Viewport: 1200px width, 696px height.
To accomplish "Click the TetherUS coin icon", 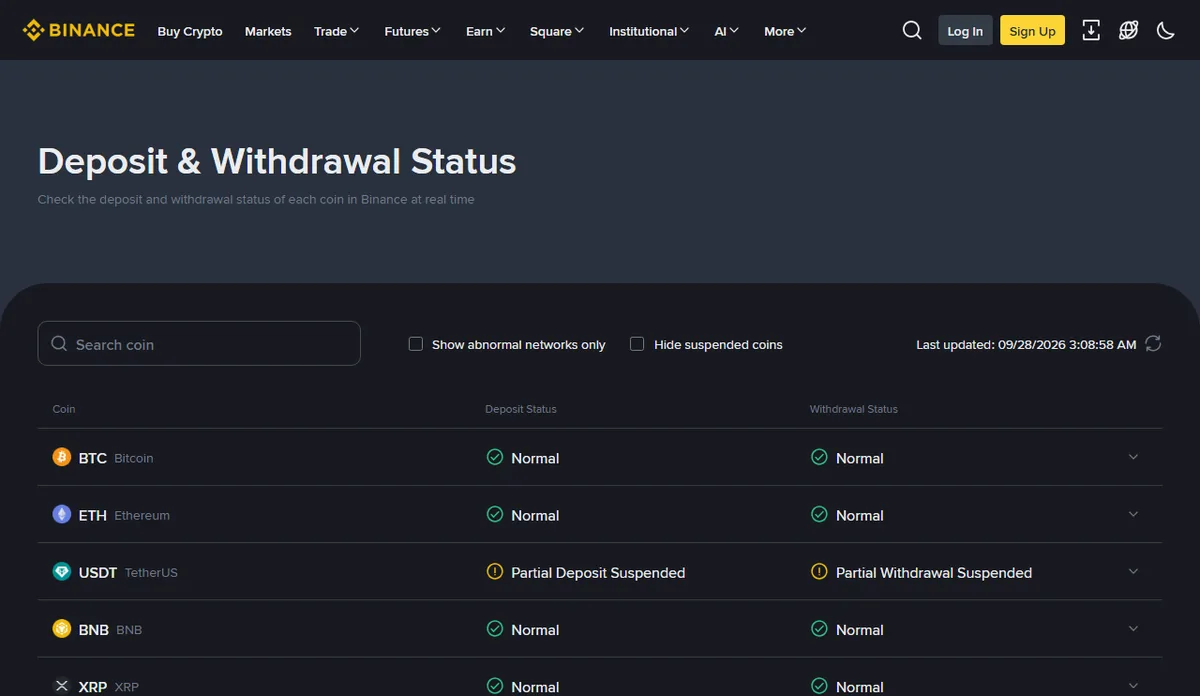I will (x=62, y=572).
